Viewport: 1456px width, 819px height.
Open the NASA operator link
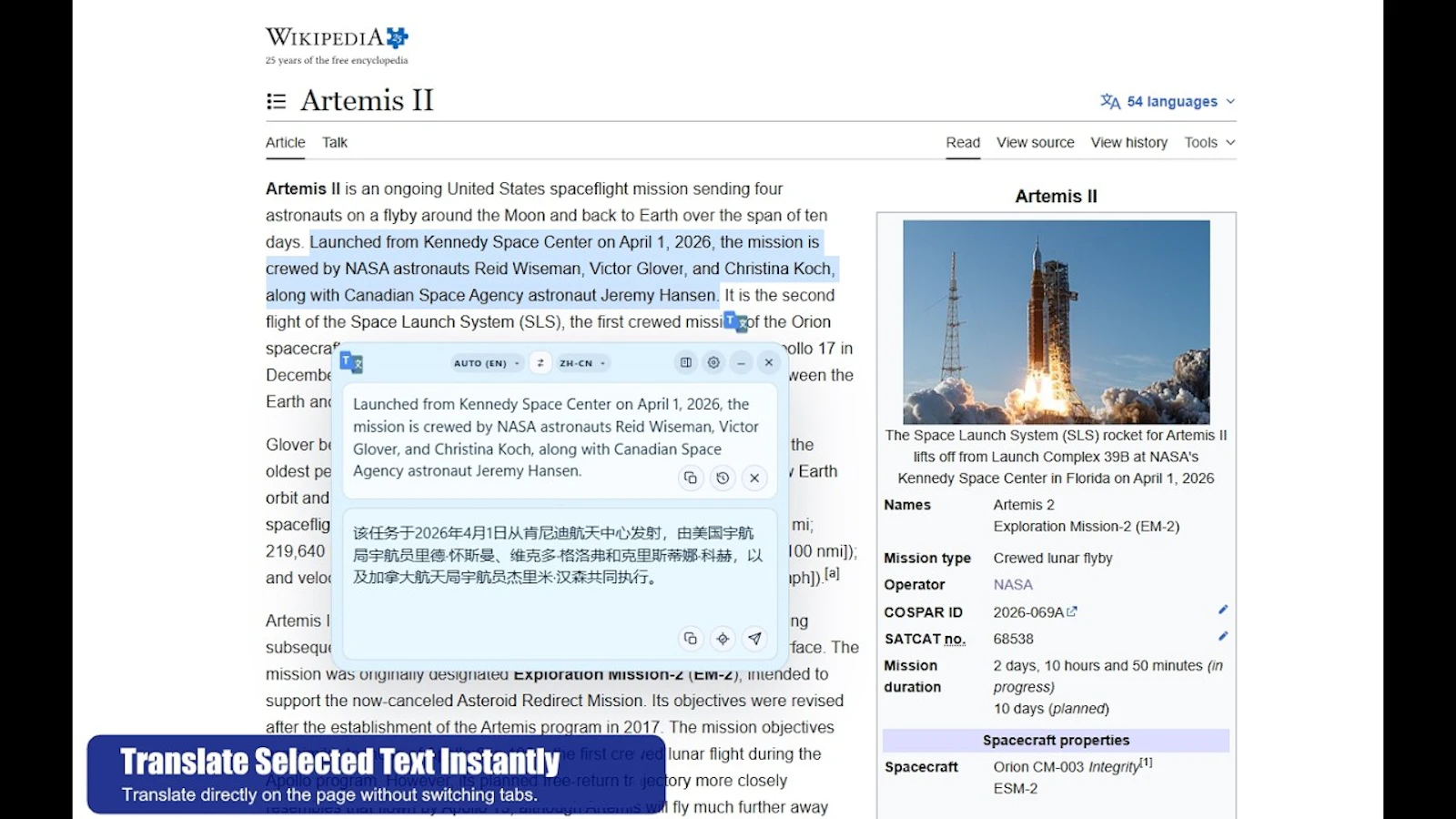(1013, 585)
